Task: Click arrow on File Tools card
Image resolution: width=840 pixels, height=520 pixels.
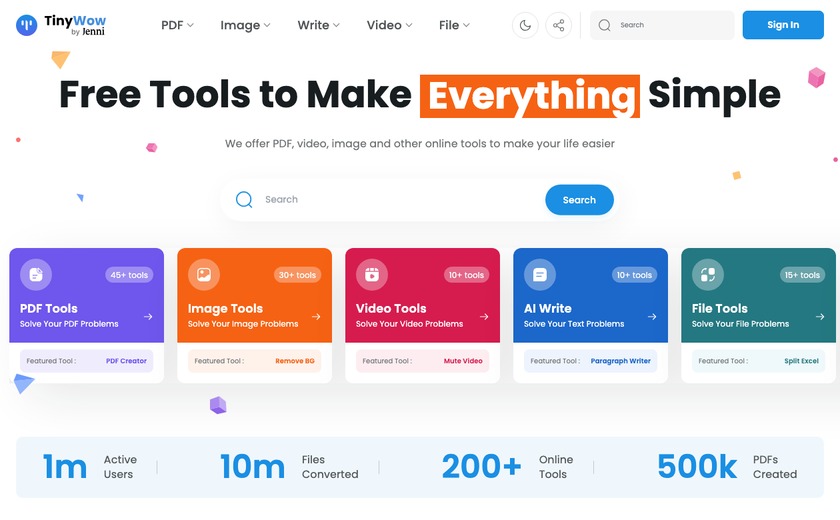Action: click(x=820, y=316)
